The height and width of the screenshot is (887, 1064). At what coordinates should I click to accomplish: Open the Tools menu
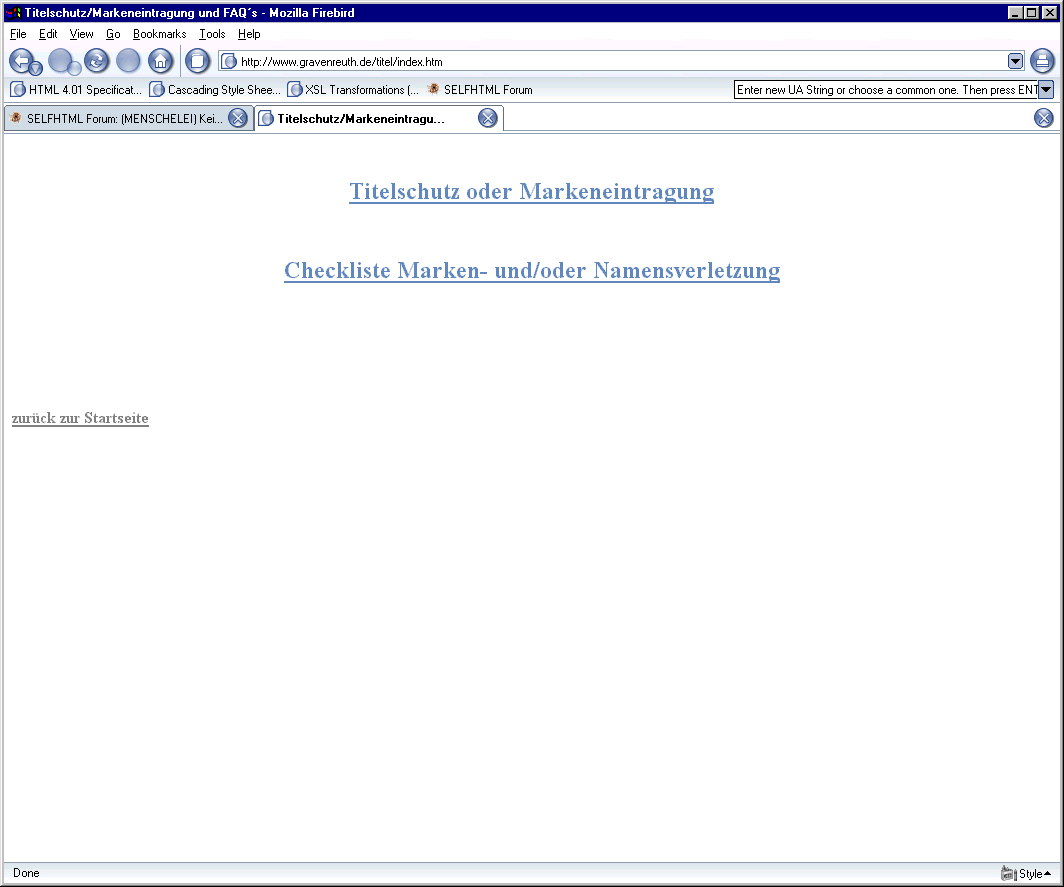point(212,34)
